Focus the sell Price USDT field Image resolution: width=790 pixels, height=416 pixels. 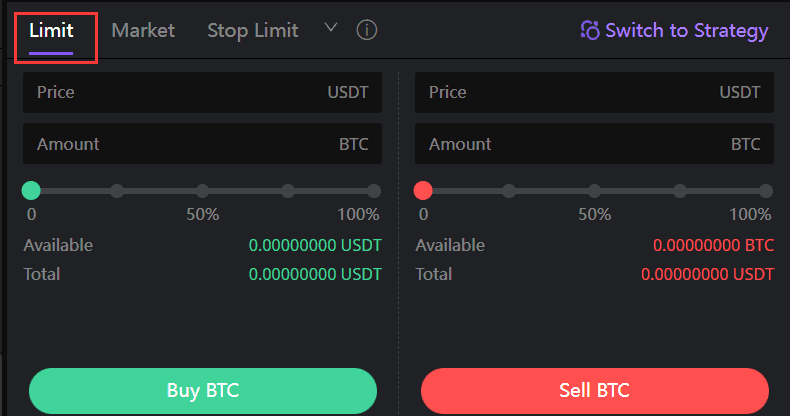tap(594, 92)
